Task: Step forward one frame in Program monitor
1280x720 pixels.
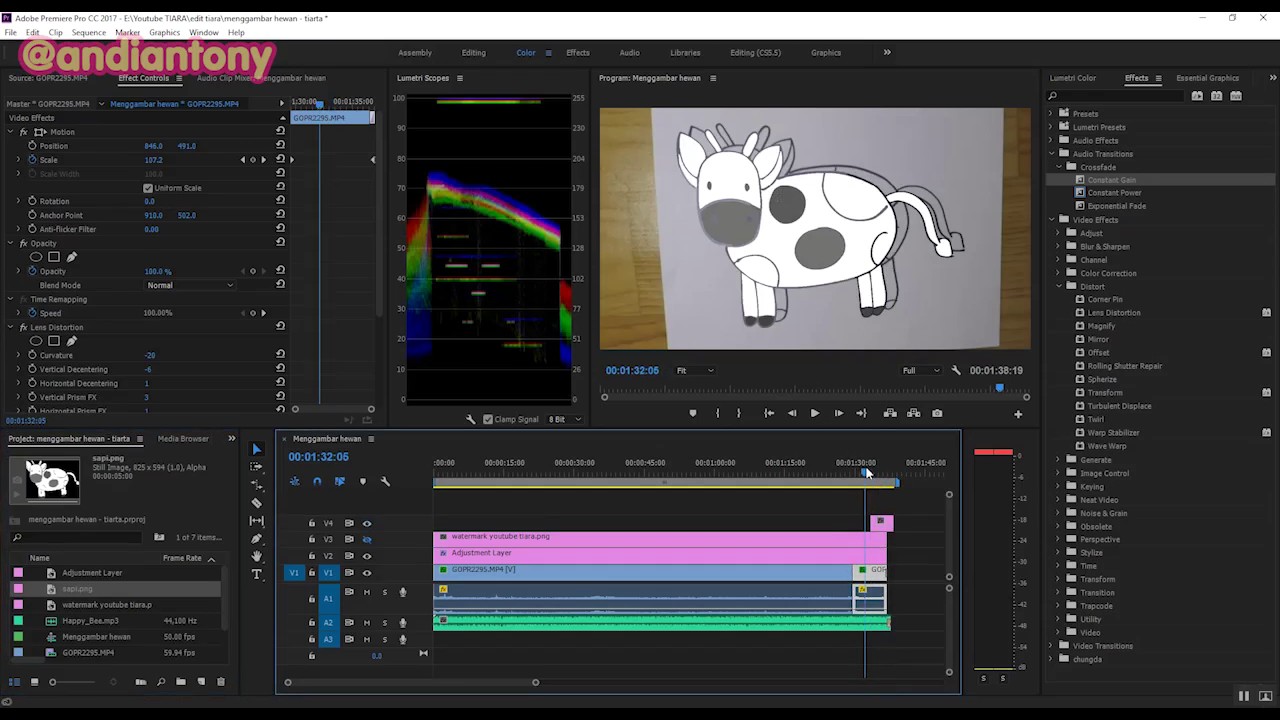Action: click(x=838, y=413)
